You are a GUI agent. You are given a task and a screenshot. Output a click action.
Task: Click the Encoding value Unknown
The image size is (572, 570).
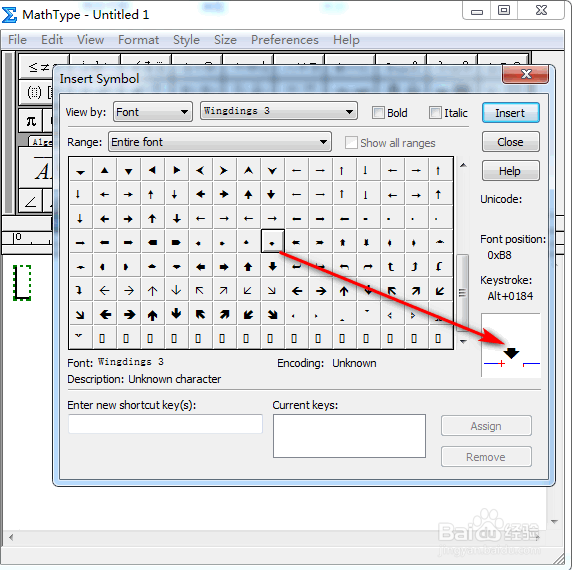354,363
